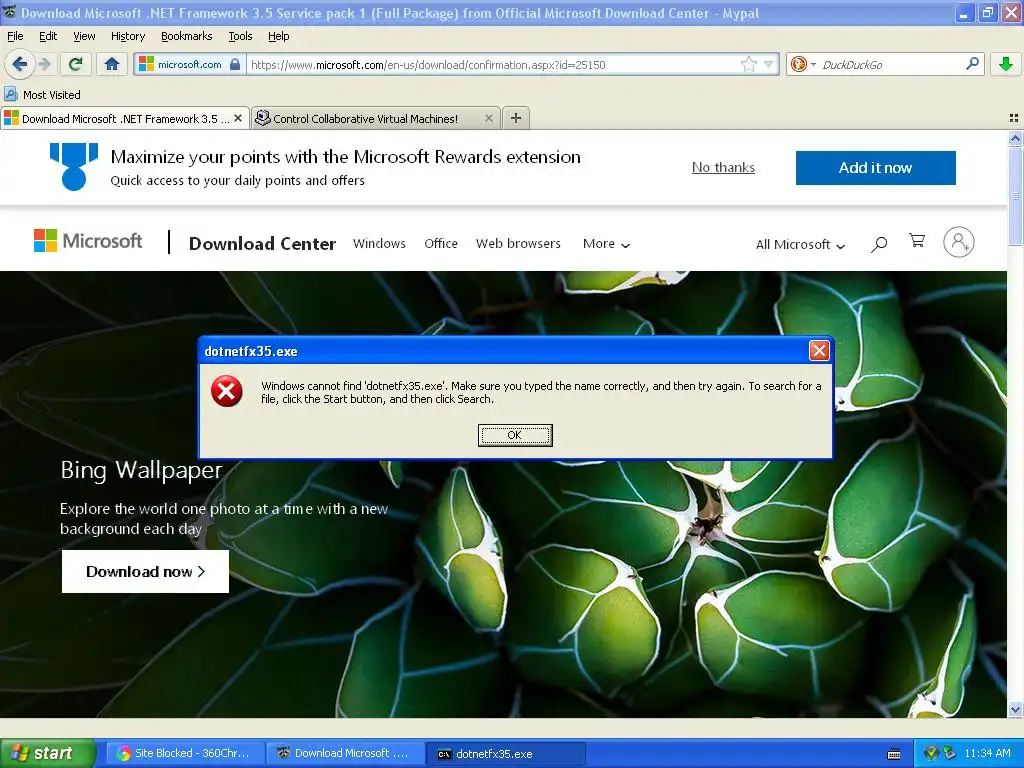Close the Download Microsoft .NET Framework tab
1024x768 pixels.
[x=238, y=118]
